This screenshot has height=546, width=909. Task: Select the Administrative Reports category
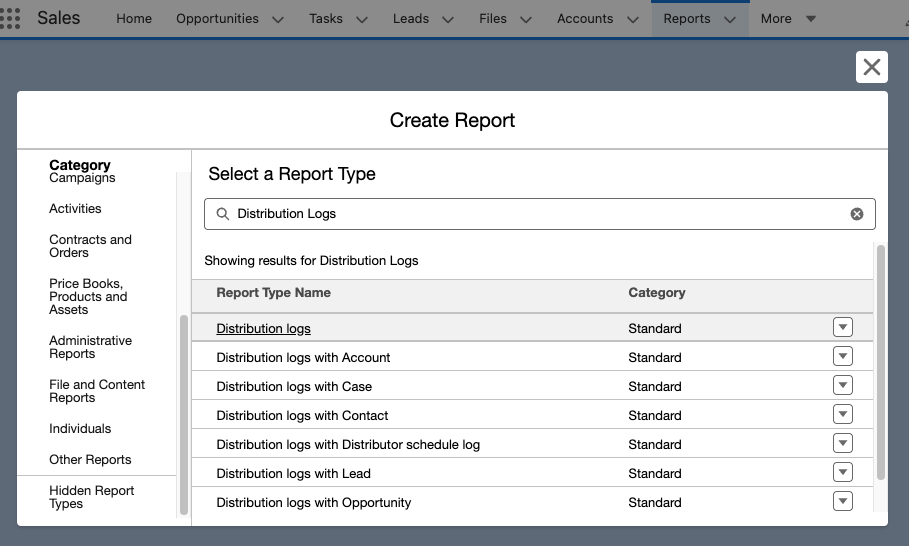[90, 347]
